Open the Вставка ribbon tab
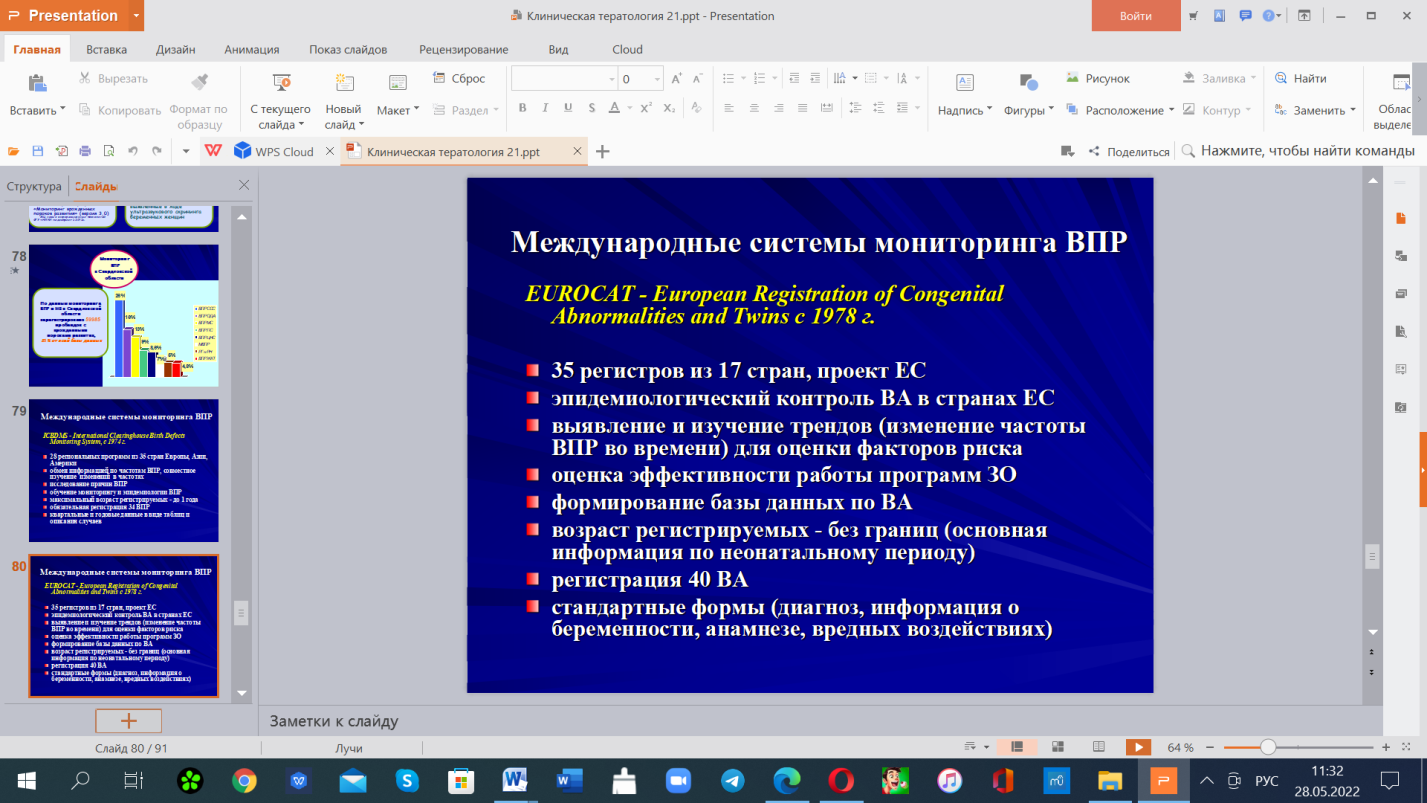The image size is (1427, 803). (x=106, y=49)
